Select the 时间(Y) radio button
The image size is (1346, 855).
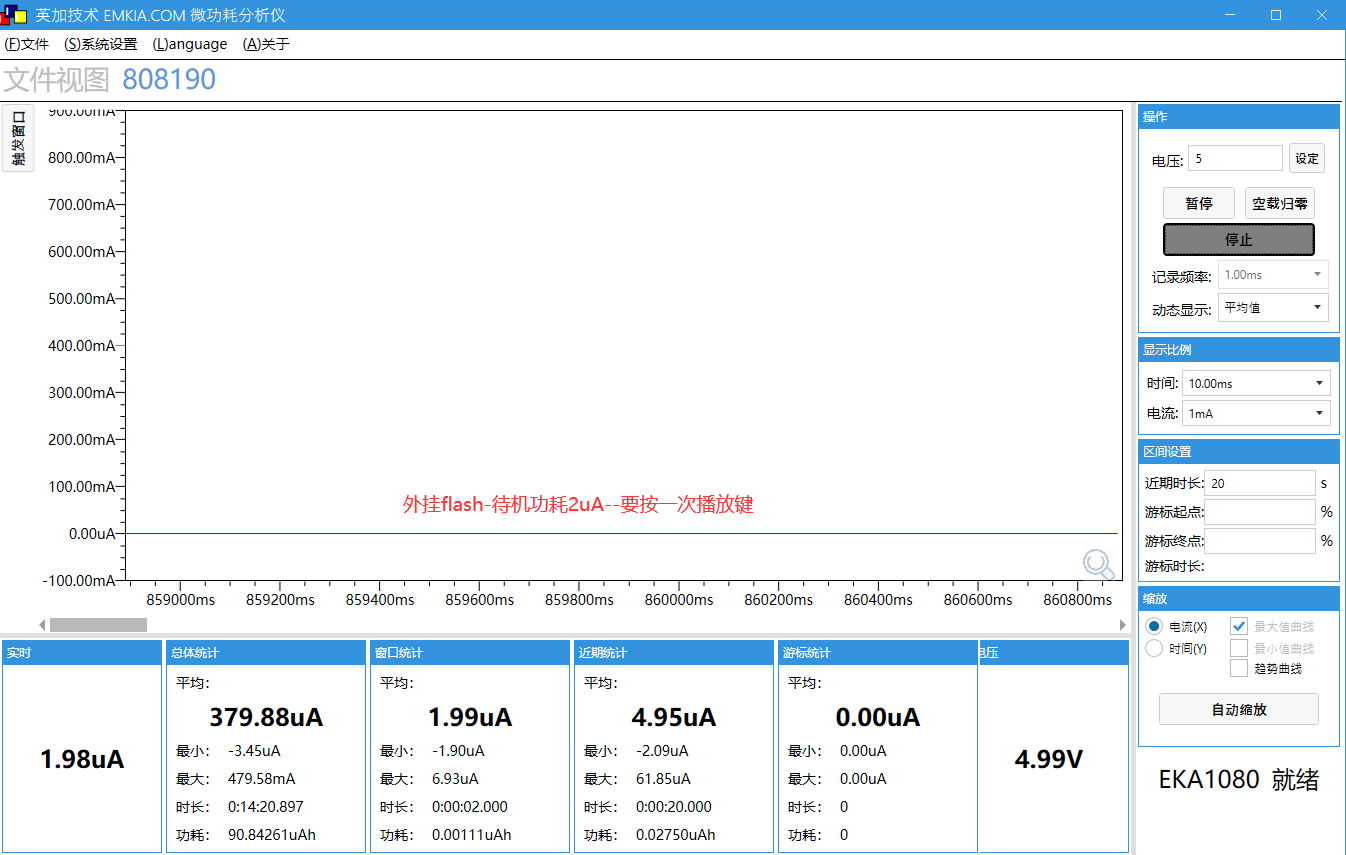[x=1154, y=648]
